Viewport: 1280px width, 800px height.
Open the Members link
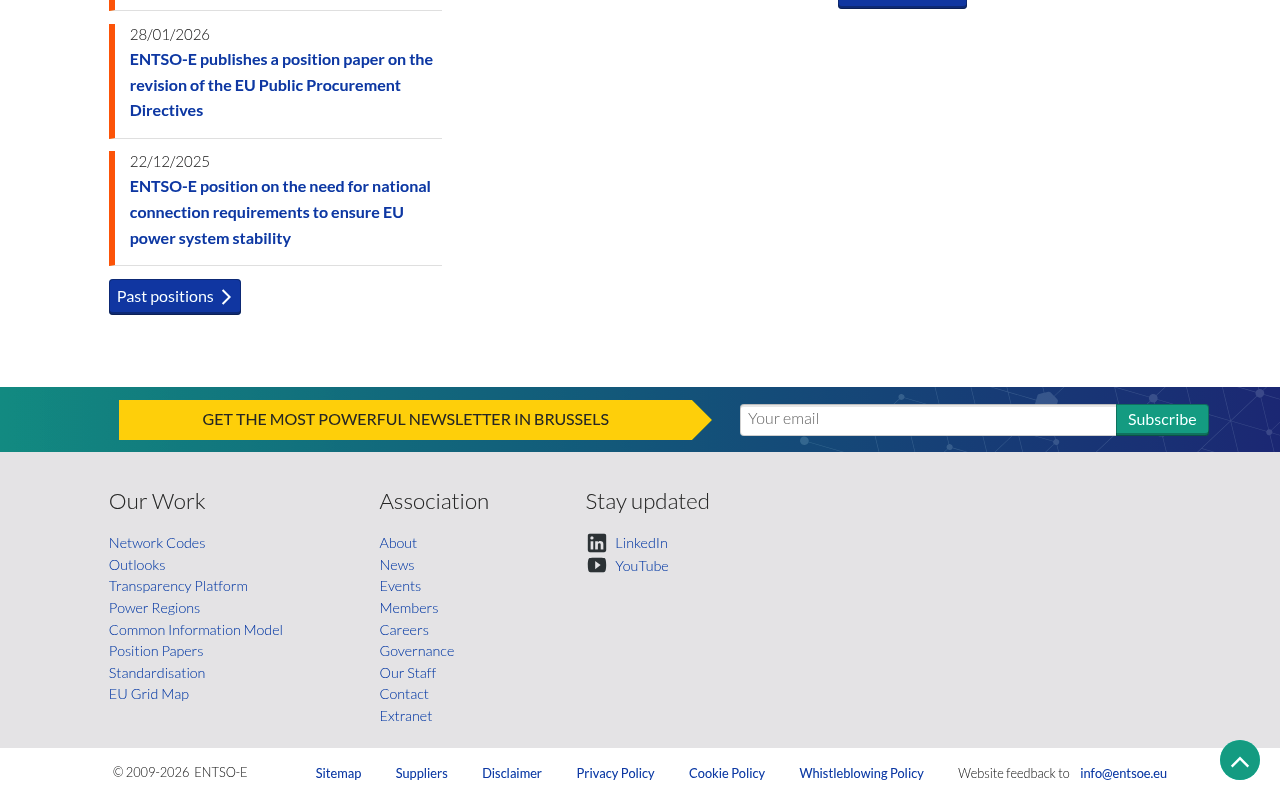(409, 608)
